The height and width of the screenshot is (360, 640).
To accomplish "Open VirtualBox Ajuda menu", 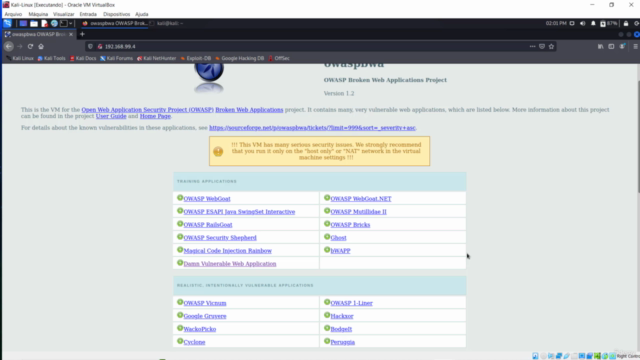I will pos(142,14).
